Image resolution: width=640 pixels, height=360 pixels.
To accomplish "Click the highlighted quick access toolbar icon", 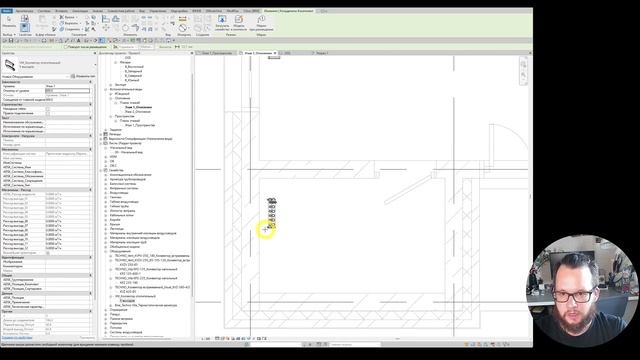I will (x=102, y=41).
